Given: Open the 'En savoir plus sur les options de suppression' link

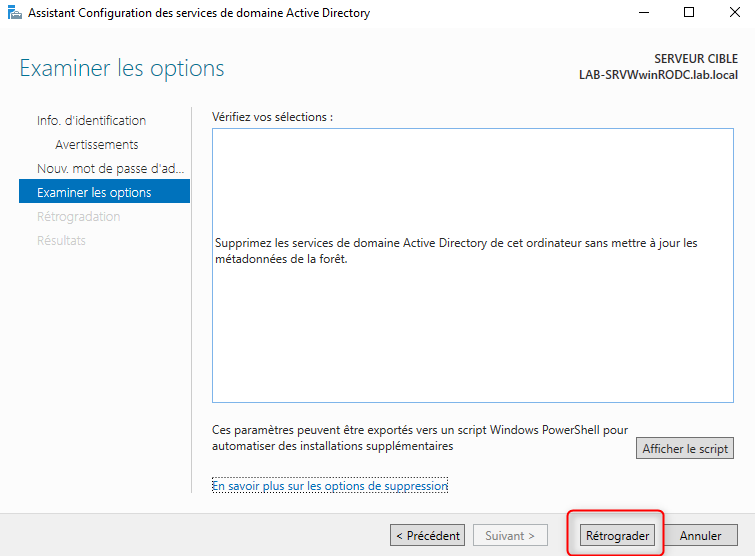Looking at the screenshot, I should pyautogui.click(x=330, y=486).
